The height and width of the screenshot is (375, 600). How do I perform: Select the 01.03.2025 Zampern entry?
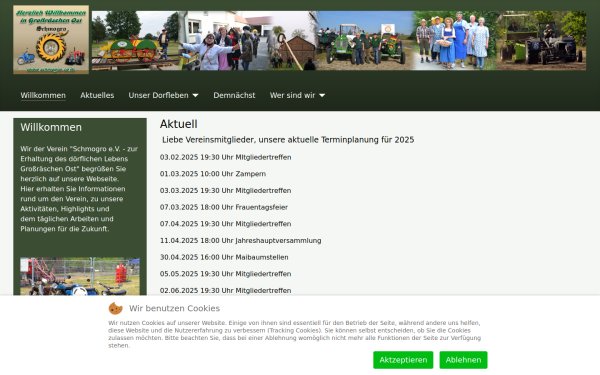point(213,174)
